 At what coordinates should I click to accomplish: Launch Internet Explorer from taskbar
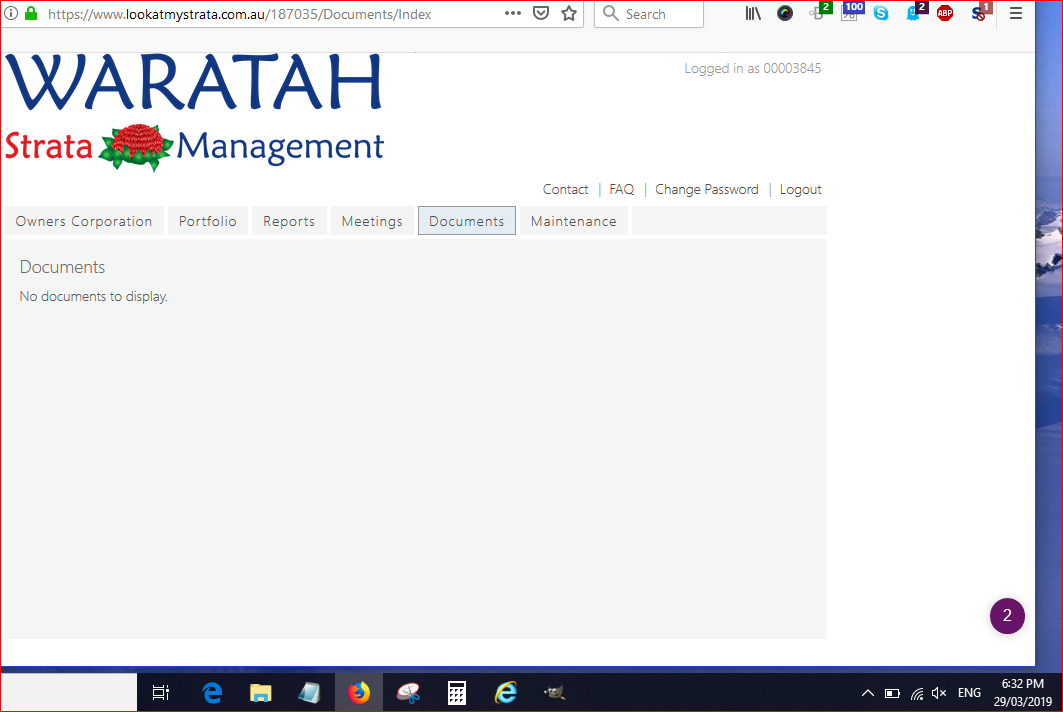[506, 692]
